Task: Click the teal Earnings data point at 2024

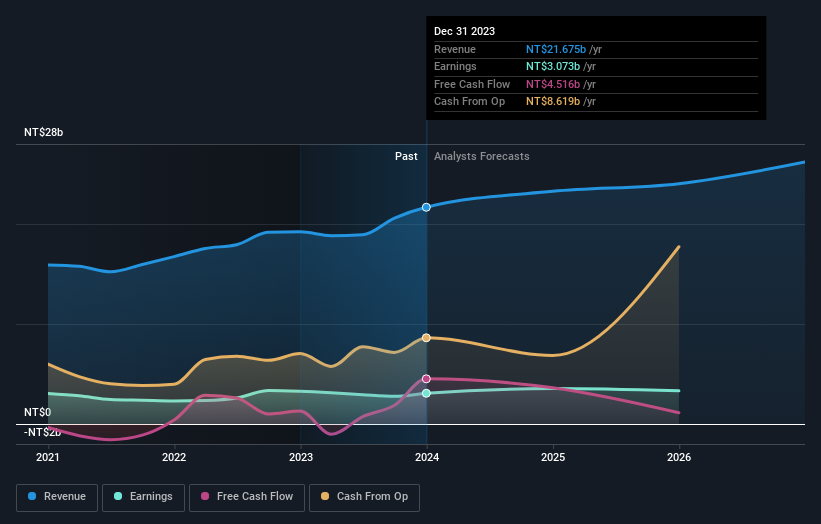Action: coord(426,393)
